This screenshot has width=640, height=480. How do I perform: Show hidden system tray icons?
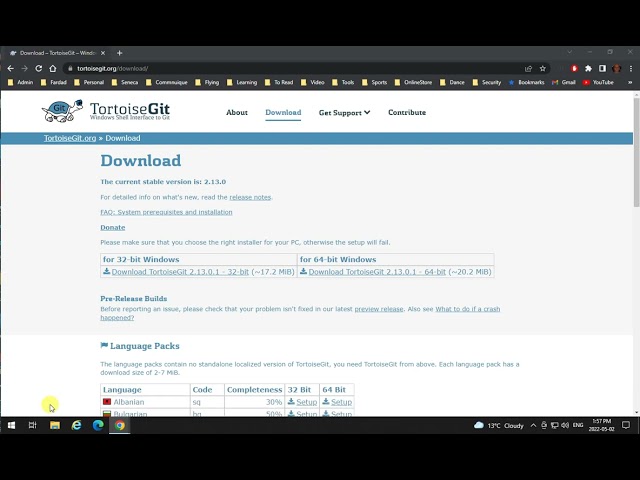pos(533,425)
